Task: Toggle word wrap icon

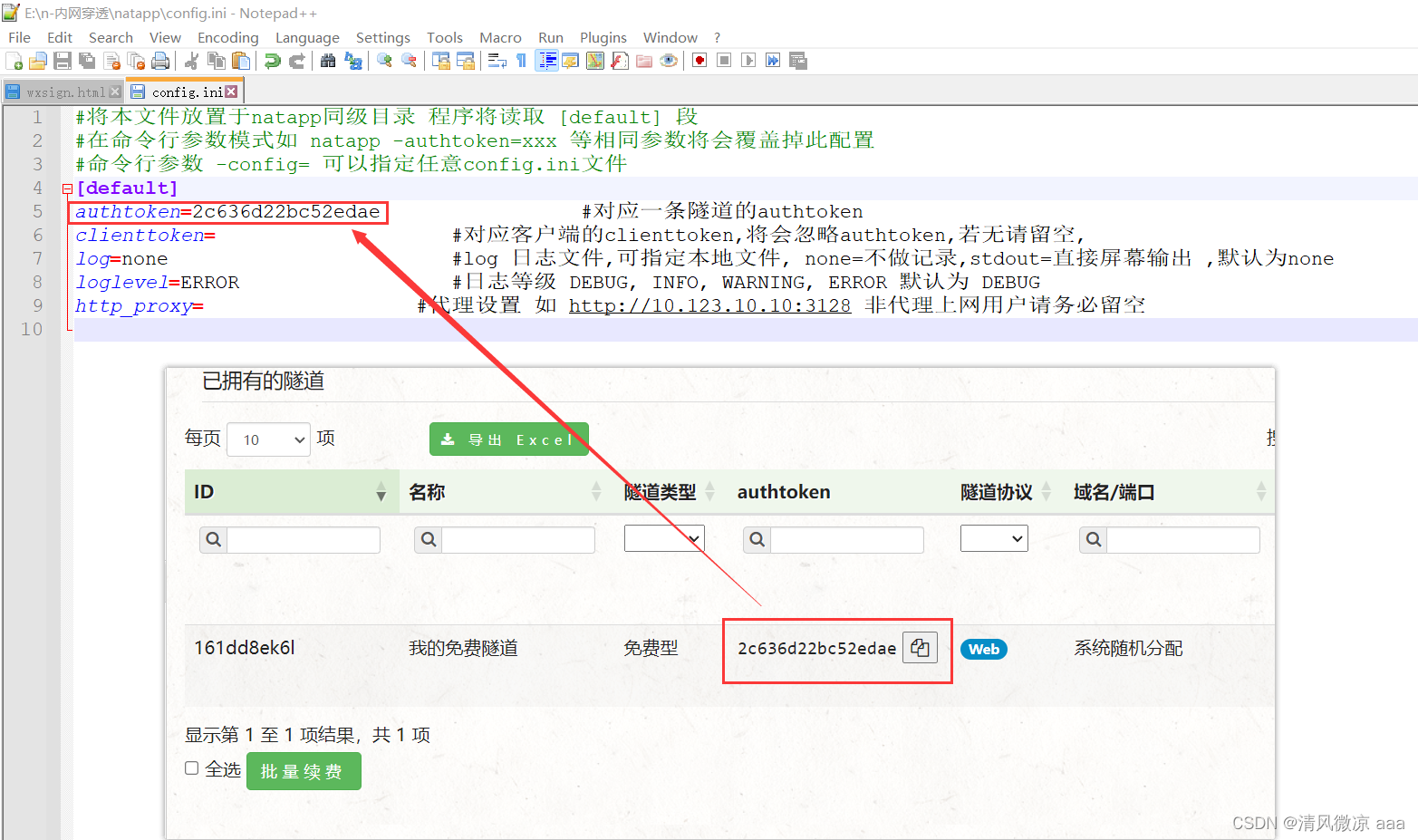Action: 497,61
